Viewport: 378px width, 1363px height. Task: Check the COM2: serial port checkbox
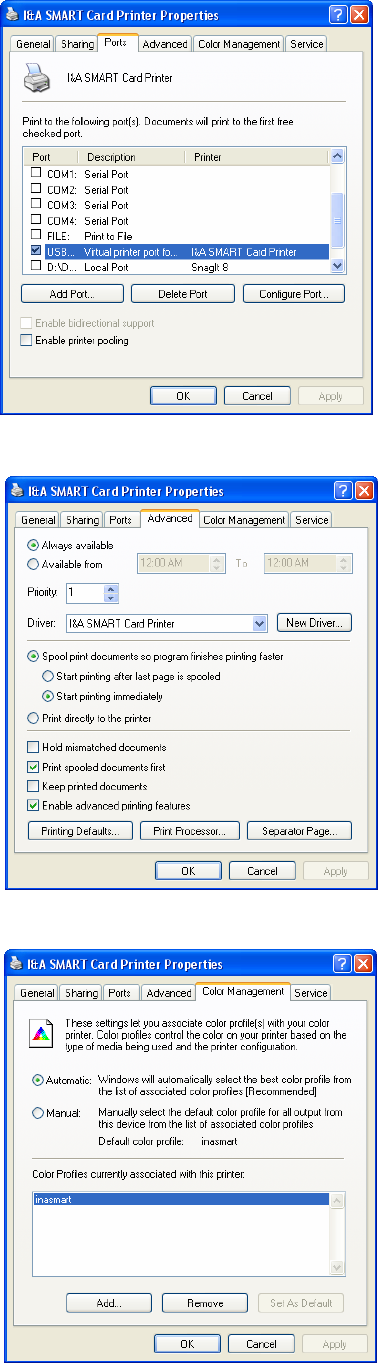(36, 189)
